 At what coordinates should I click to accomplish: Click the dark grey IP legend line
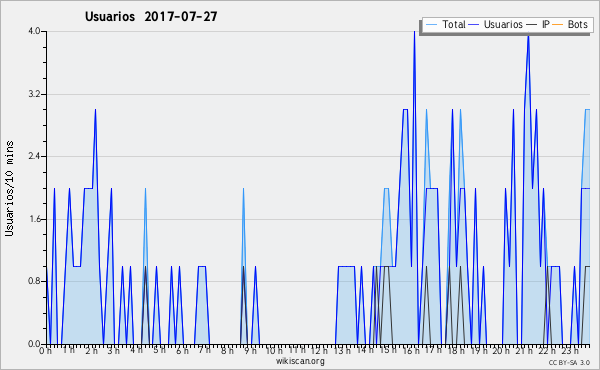tap(532, 25)
